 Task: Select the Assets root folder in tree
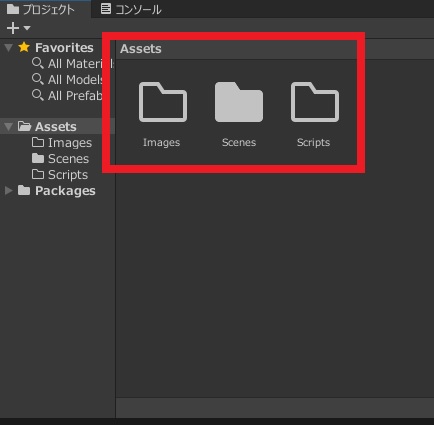pyautogui.click(x=47, y=126)
